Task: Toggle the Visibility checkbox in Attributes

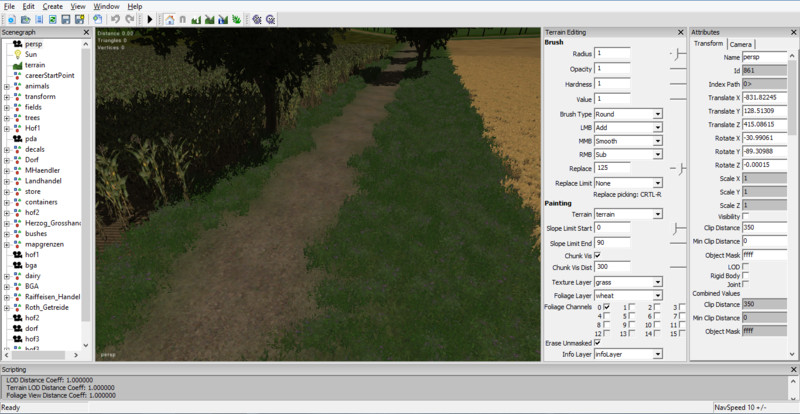Action: [745, 216]
